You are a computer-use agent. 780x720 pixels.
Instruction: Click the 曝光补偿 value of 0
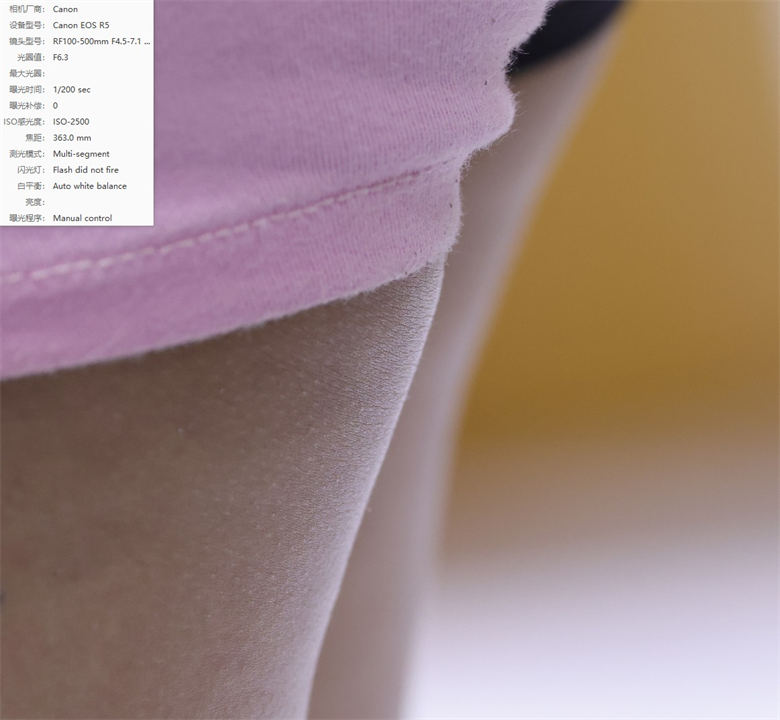55,105
